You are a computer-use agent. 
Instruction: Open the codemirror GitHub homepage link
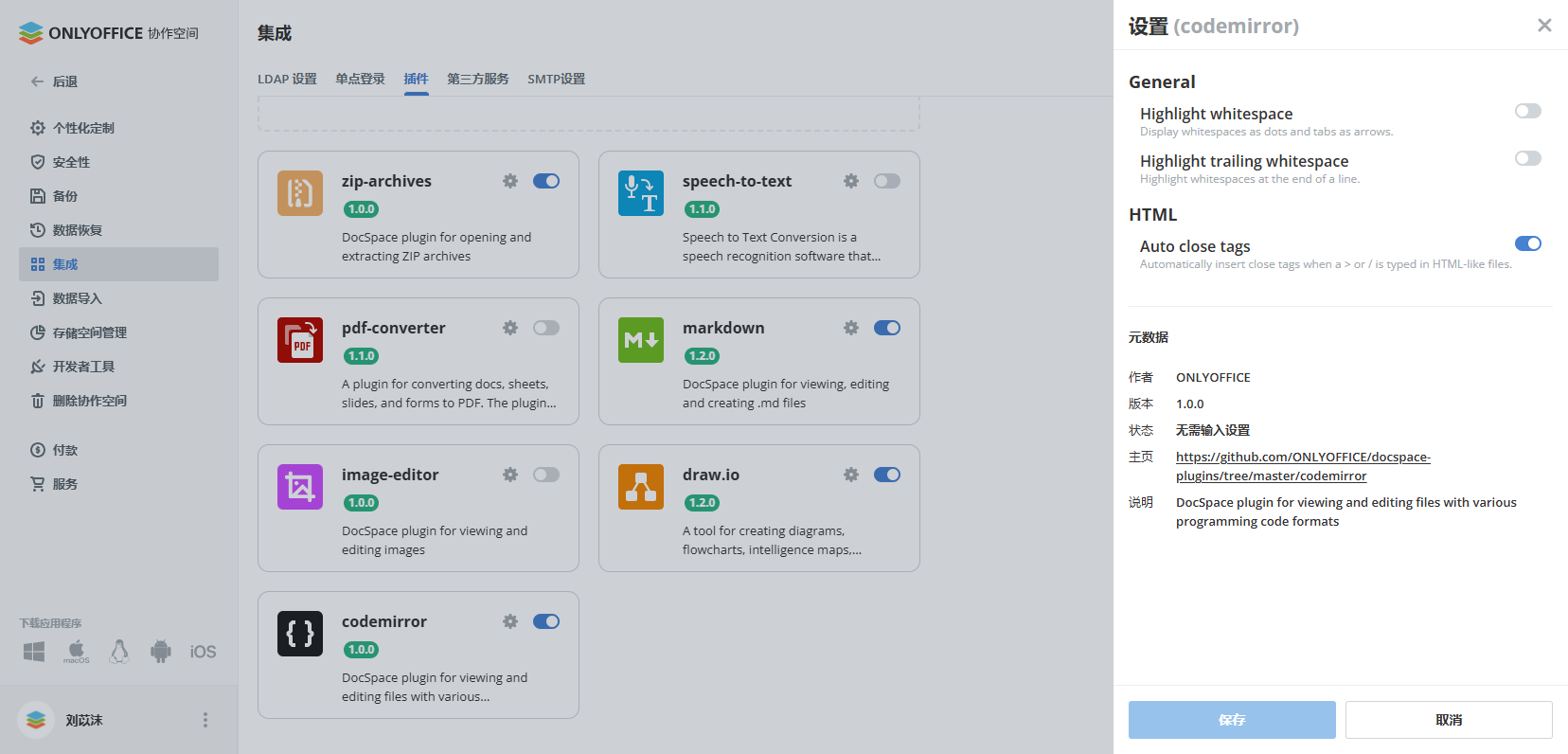(x=1303, y=466)
